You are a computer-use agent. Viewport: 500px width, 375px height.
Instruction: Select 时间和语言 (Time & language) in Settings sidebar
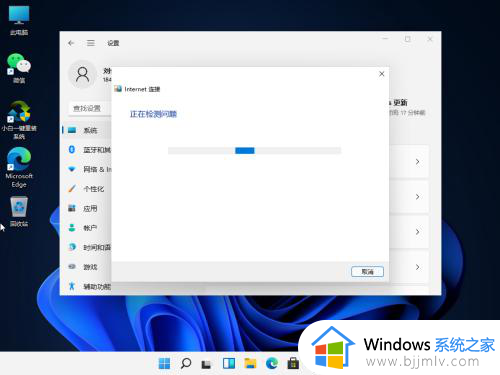point(87,247)
